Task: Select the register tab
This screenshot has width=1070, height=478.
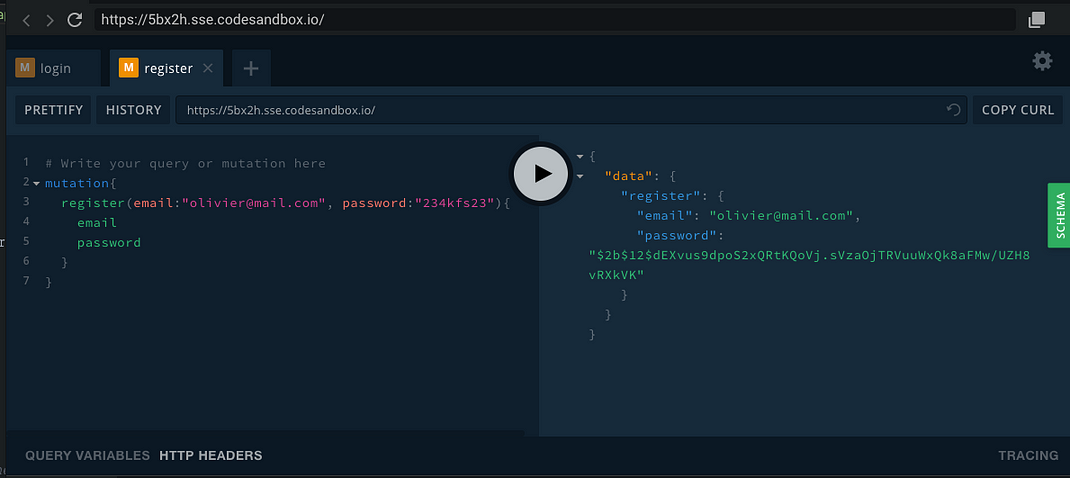Action: [x=166, y=68]
